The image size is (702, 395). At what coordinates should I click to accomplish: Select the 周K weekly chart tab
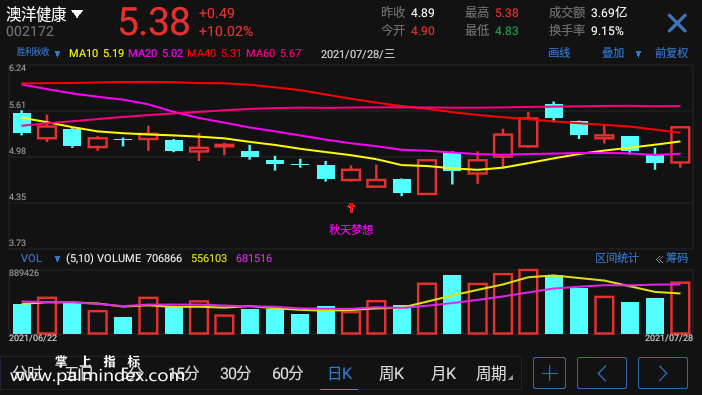pyautogui.click(x=391, y=373)
